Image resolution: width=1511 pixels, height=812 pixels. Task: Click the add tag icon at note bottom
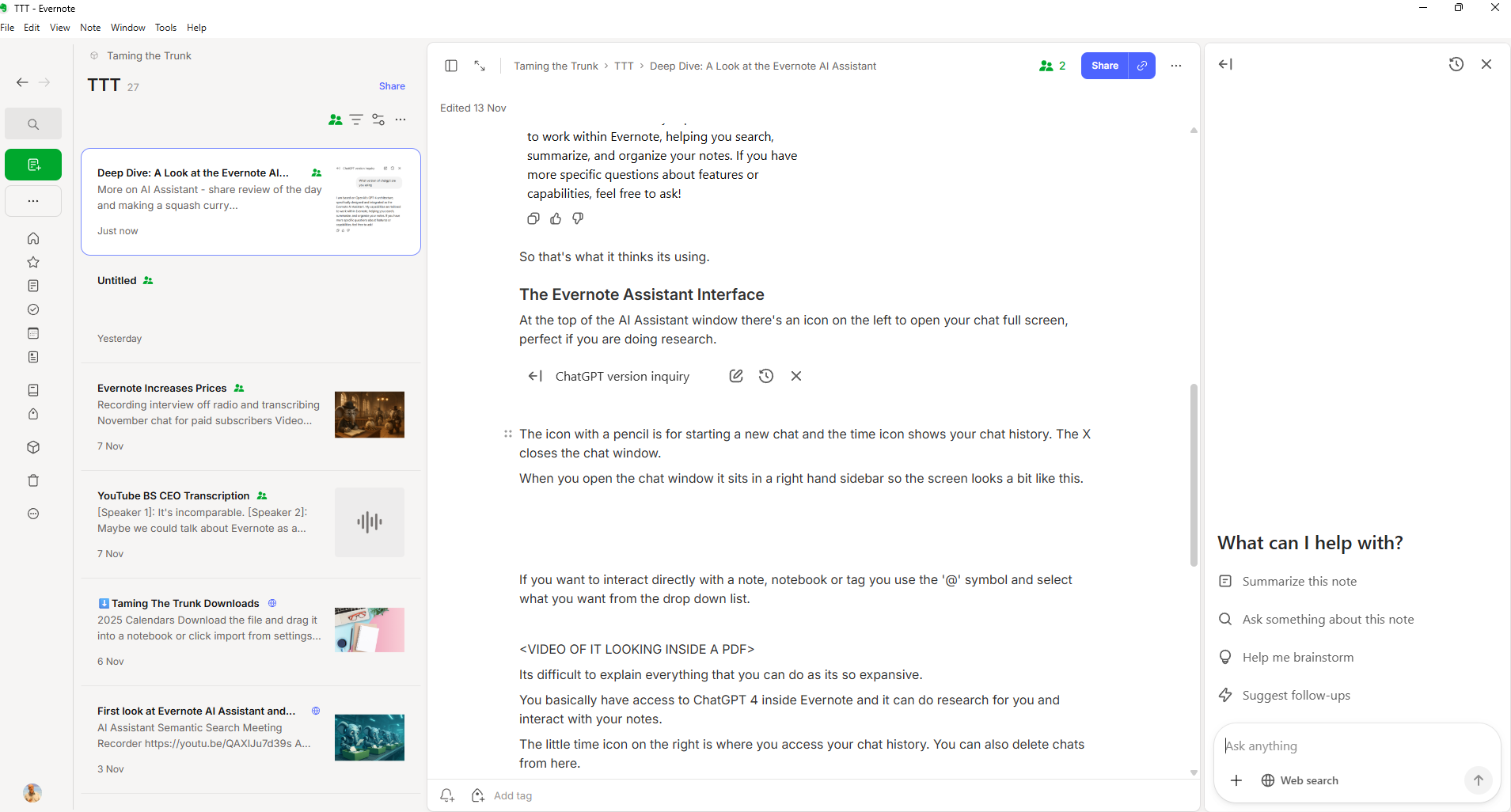478,795
